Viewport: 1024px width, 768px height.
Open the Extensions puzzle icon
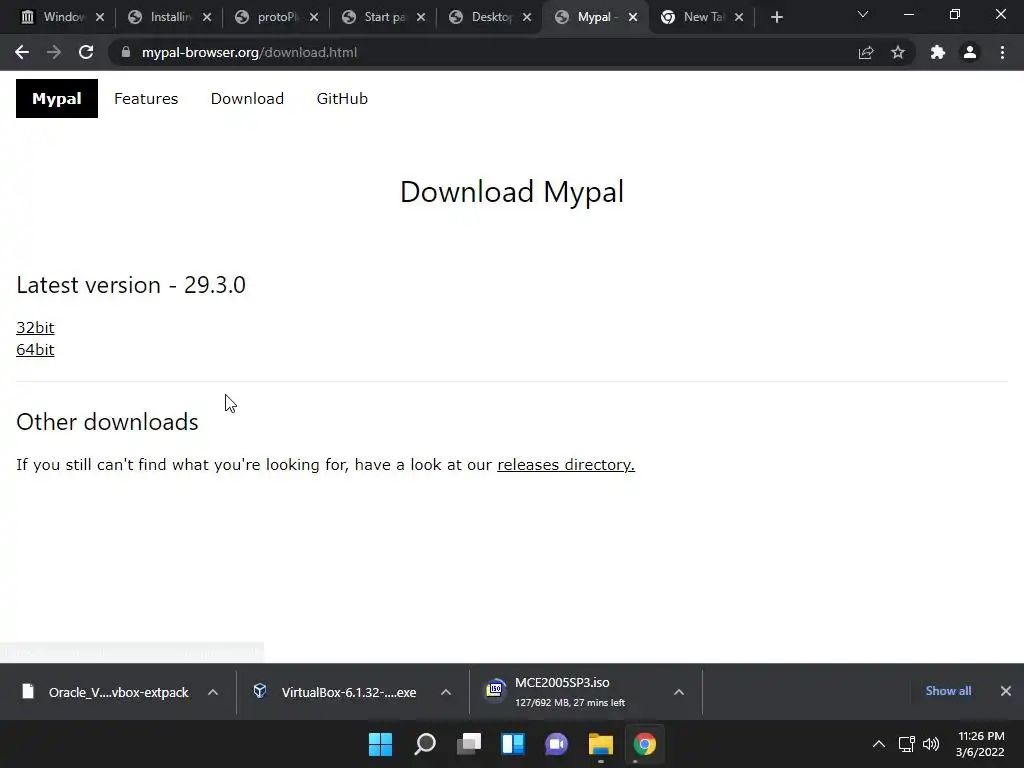click(938, 52)
